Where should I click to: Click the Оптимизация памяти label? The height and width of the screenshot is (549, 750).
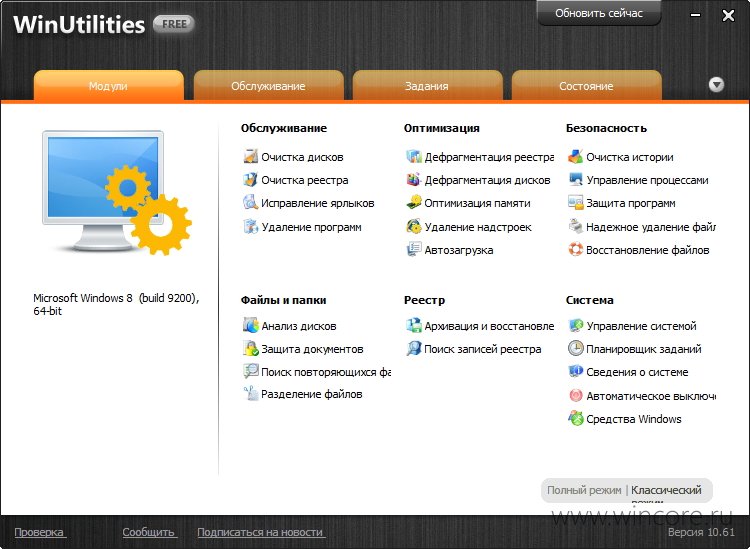(x=477, y=203)
